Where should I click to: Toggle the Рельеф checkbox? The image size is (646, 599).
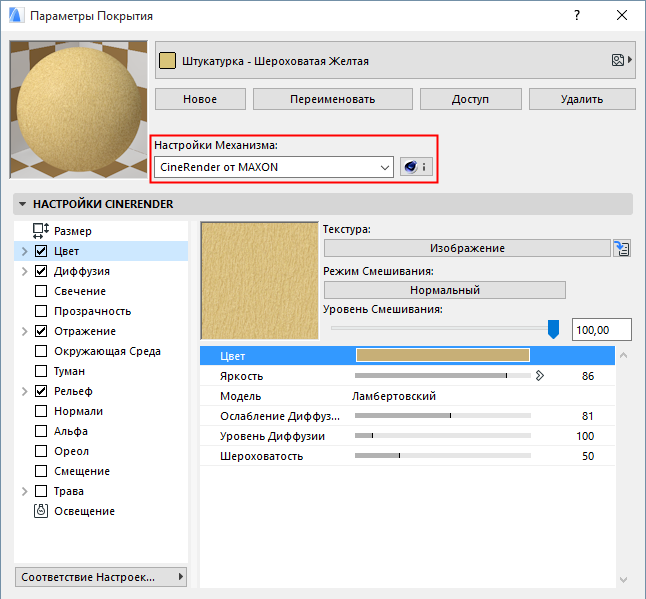41,391
